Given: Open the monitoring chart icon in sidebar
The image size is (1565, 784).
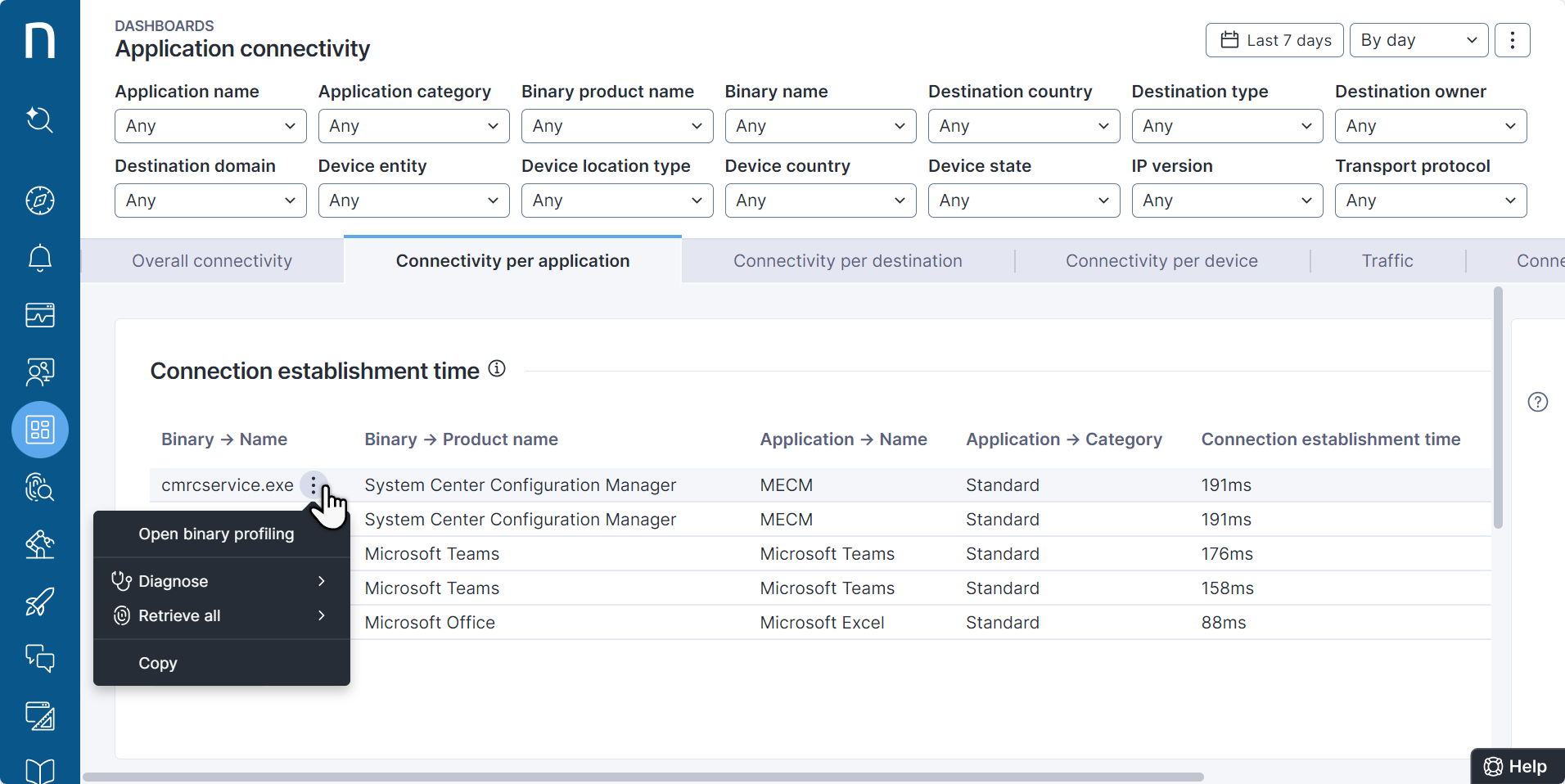Looking at the screenshot, I should (40, 315).
